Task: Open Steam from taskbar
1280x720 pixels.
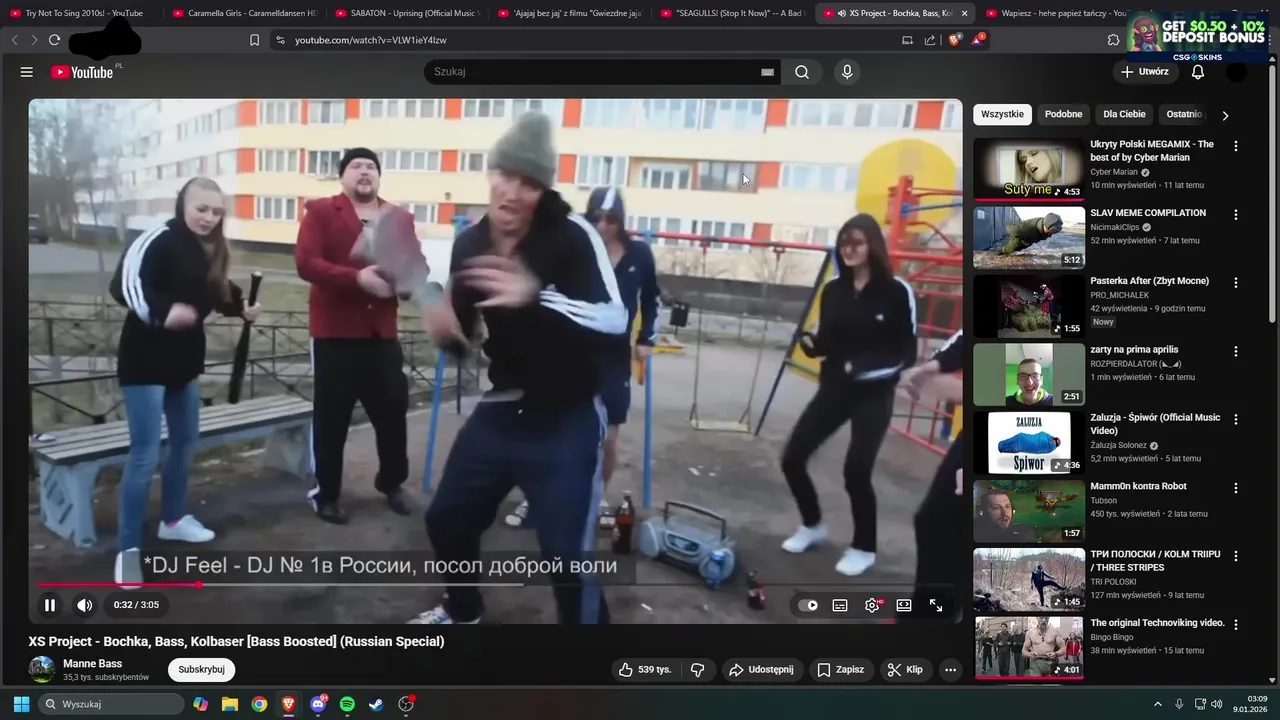Action: pyautogui.click(x=376, y=704)
